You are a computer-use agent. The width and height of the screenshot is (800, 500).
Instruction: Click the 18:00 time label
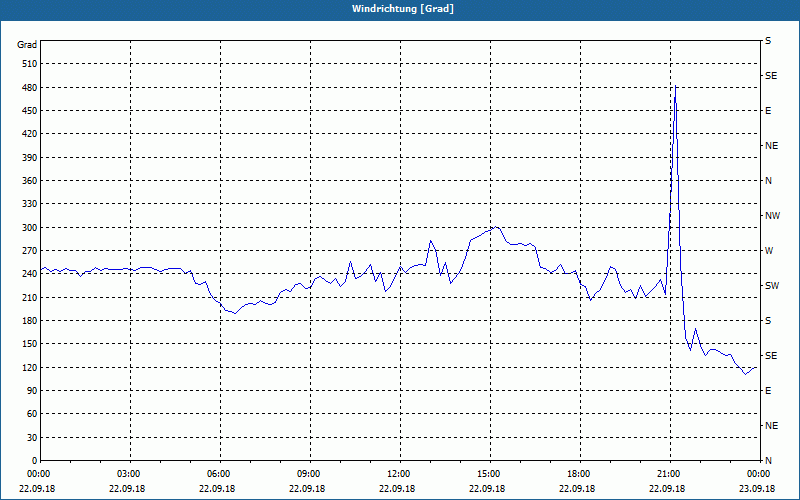tap(579, 474)
